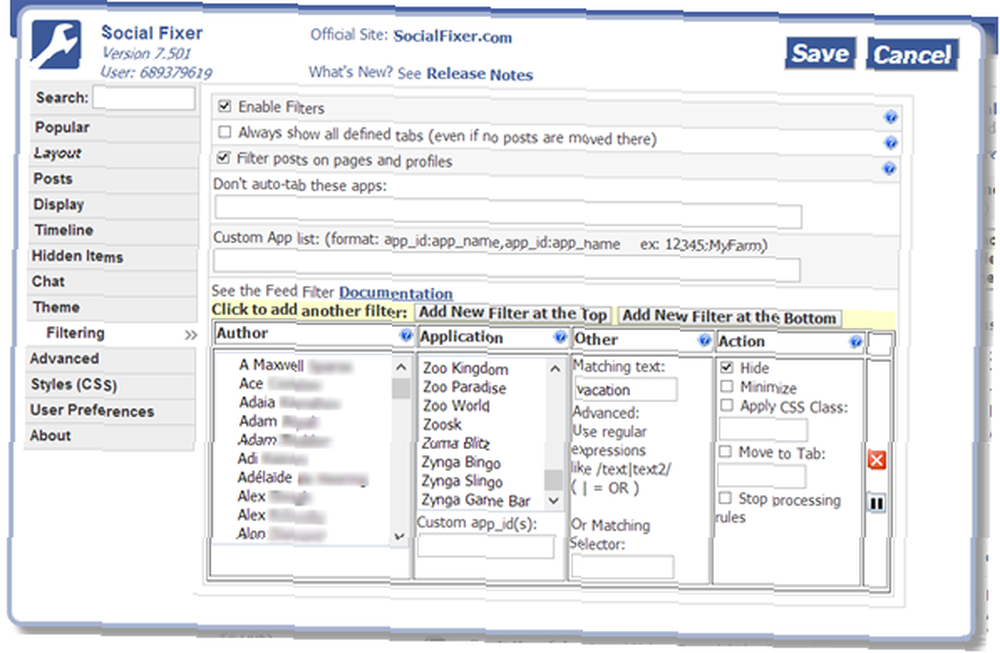Viewport: 1000px width, 653px height.
Task: Select Zoo Kingdom in Application list
Action: click(466, 369)
